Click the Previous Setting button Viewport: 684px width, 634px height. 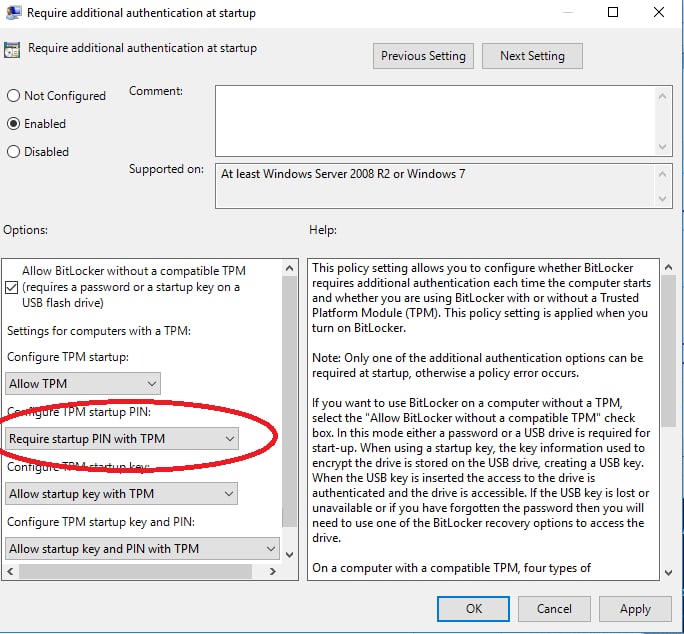pyautogui.click(x=423, y=56)
